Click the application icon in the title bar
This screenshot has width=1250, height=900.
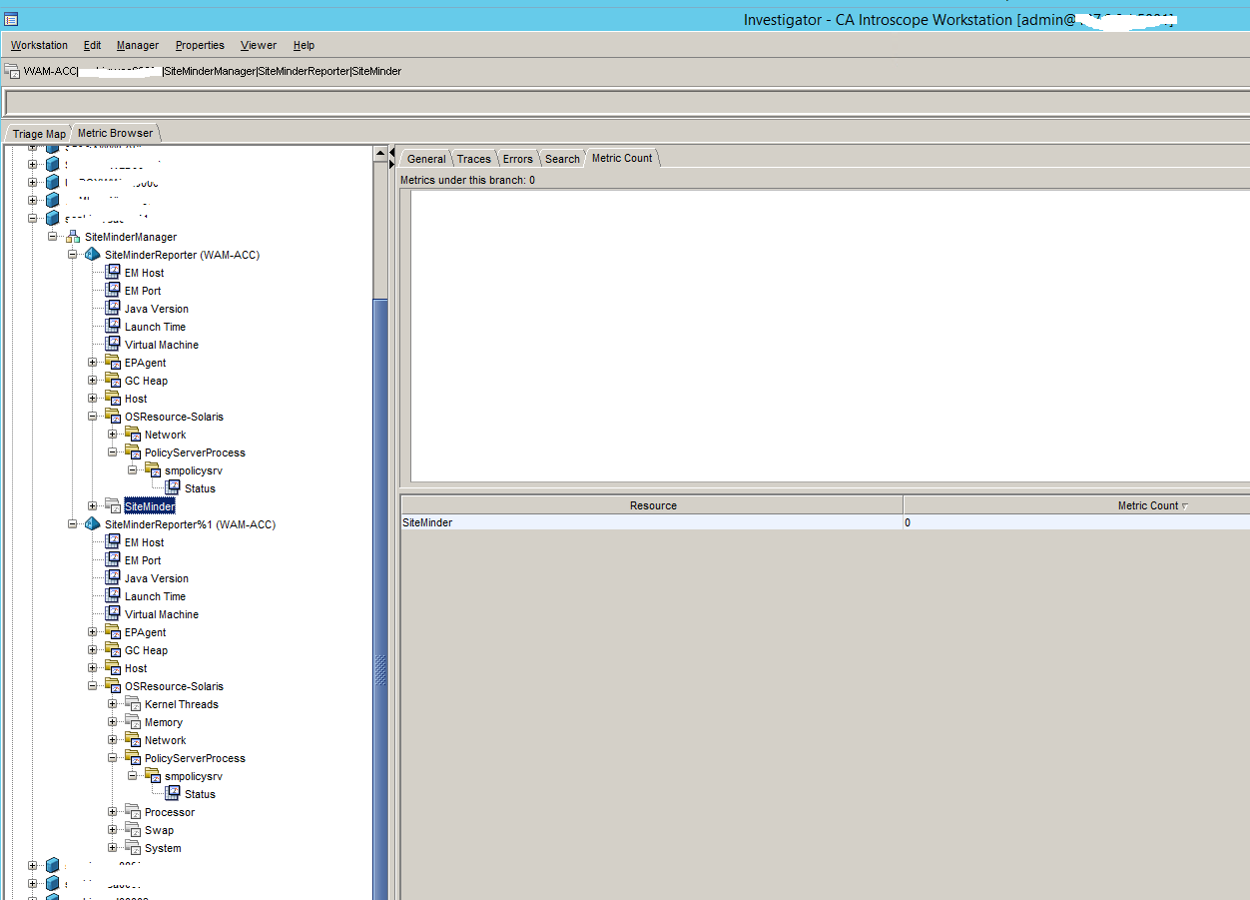[11, 19]
